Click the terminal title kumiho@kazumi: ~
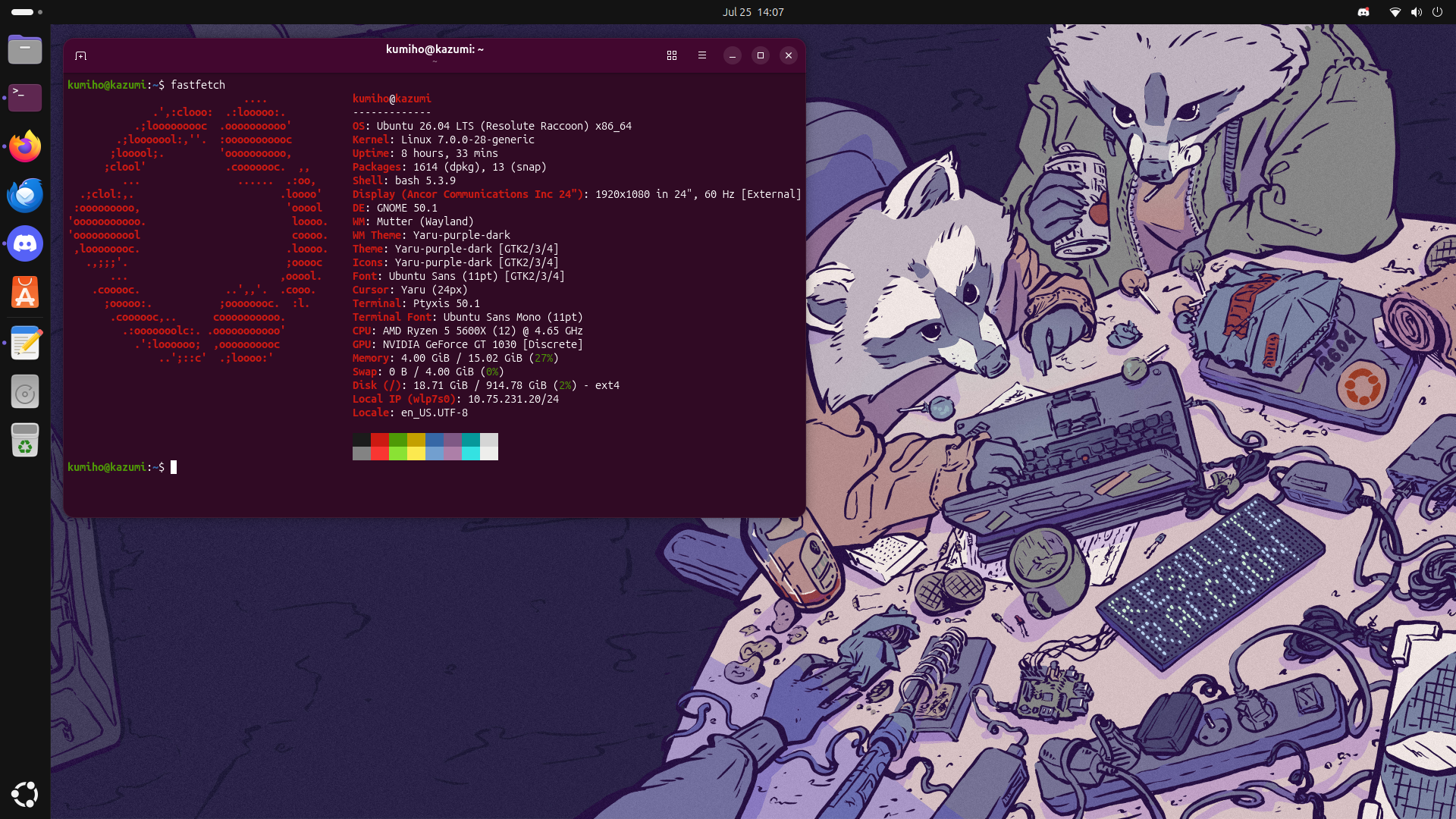 (435, 49)
